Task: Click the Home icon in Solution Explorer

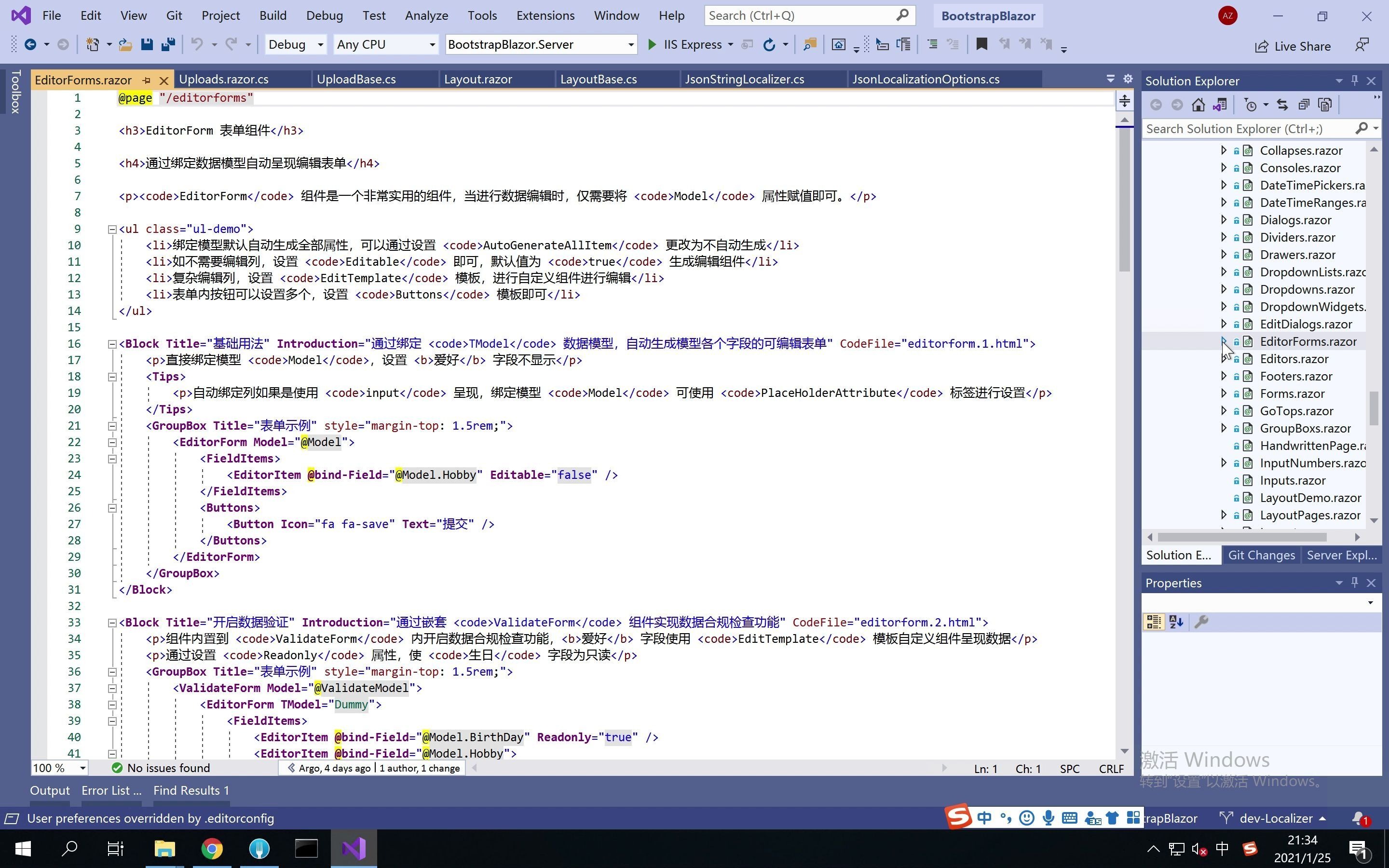Action: coord(1198,105)
